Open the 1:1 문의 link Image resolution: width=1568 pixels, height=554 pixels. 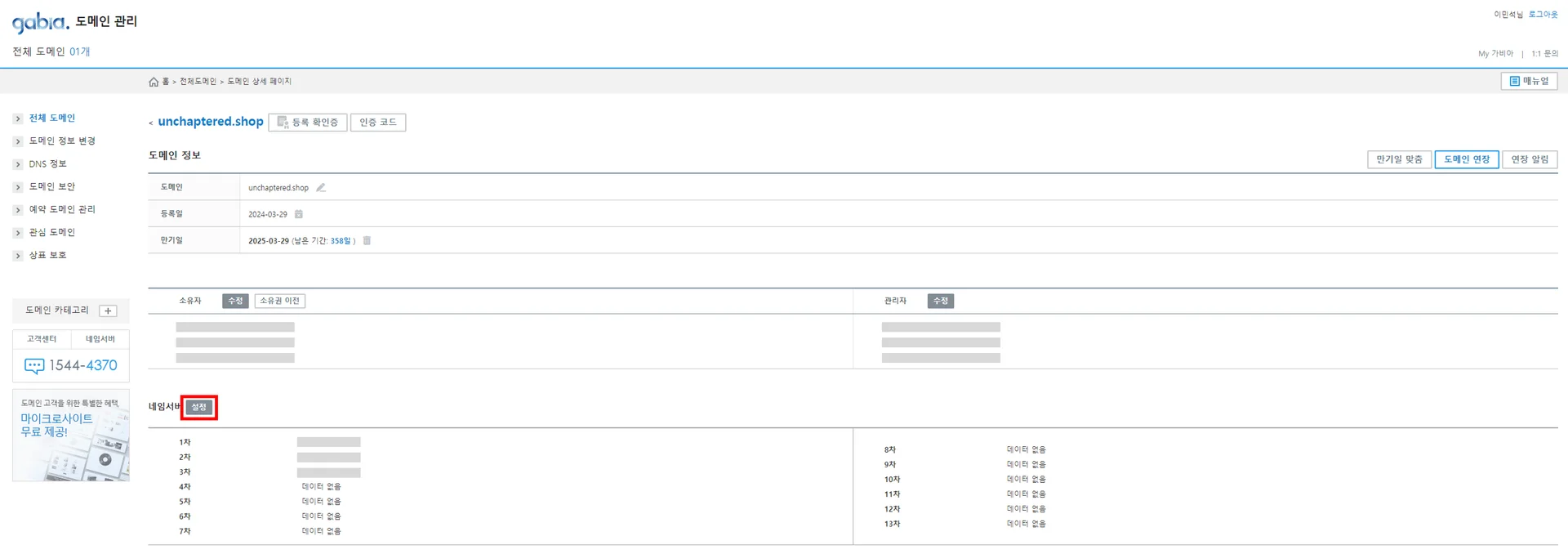pyautogui.click(x=1544, y=54)
